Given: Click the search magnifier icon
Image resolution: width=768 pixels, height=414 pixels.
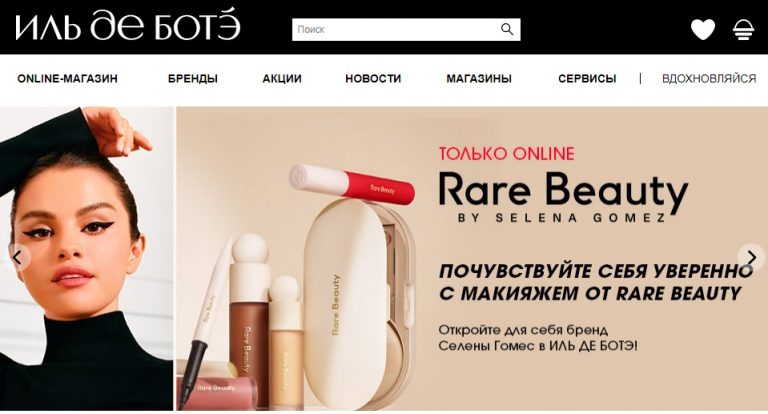Looking at the screenshot, I should 507,29.
